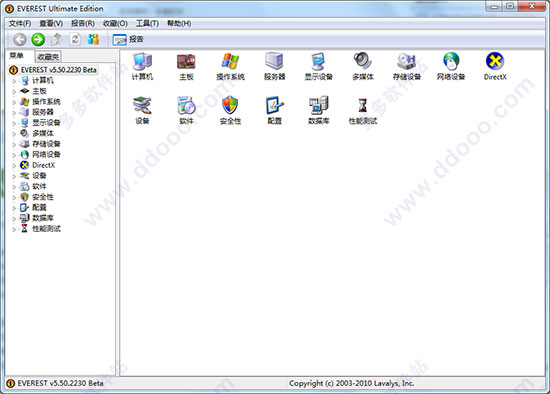Select 软件 in the sidebar tree
Viewport: 550px width, 394px height.
click(x=39, y=186)
